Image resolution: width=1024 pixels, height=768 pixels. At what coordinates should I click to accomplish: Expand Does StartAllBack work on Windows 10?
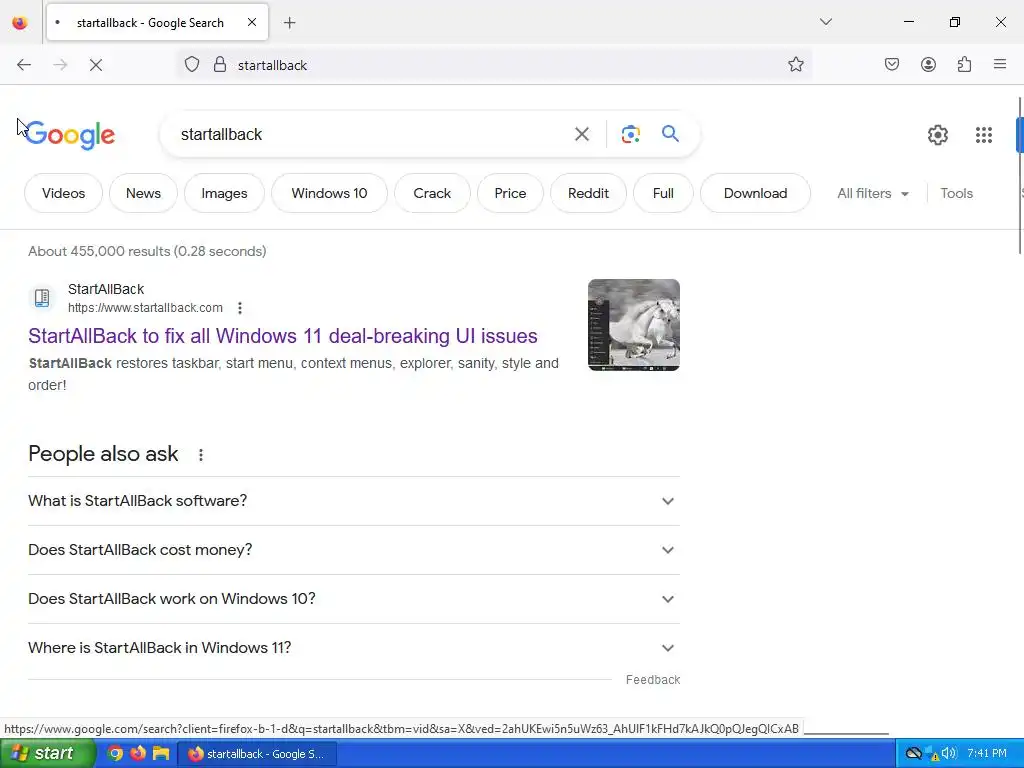354,599
